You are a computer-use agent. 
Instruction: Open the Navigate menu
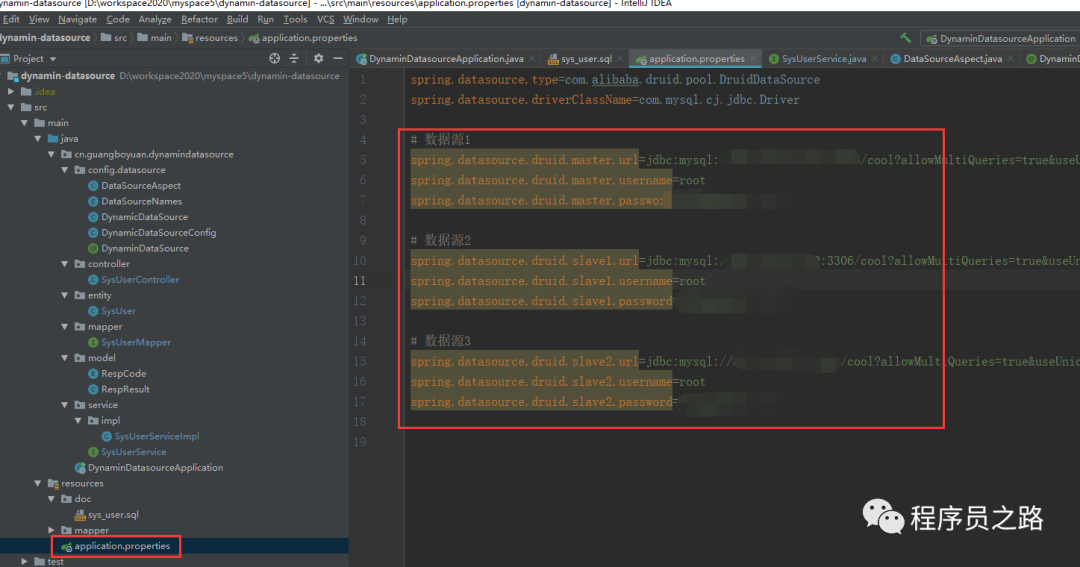[77, 19]
